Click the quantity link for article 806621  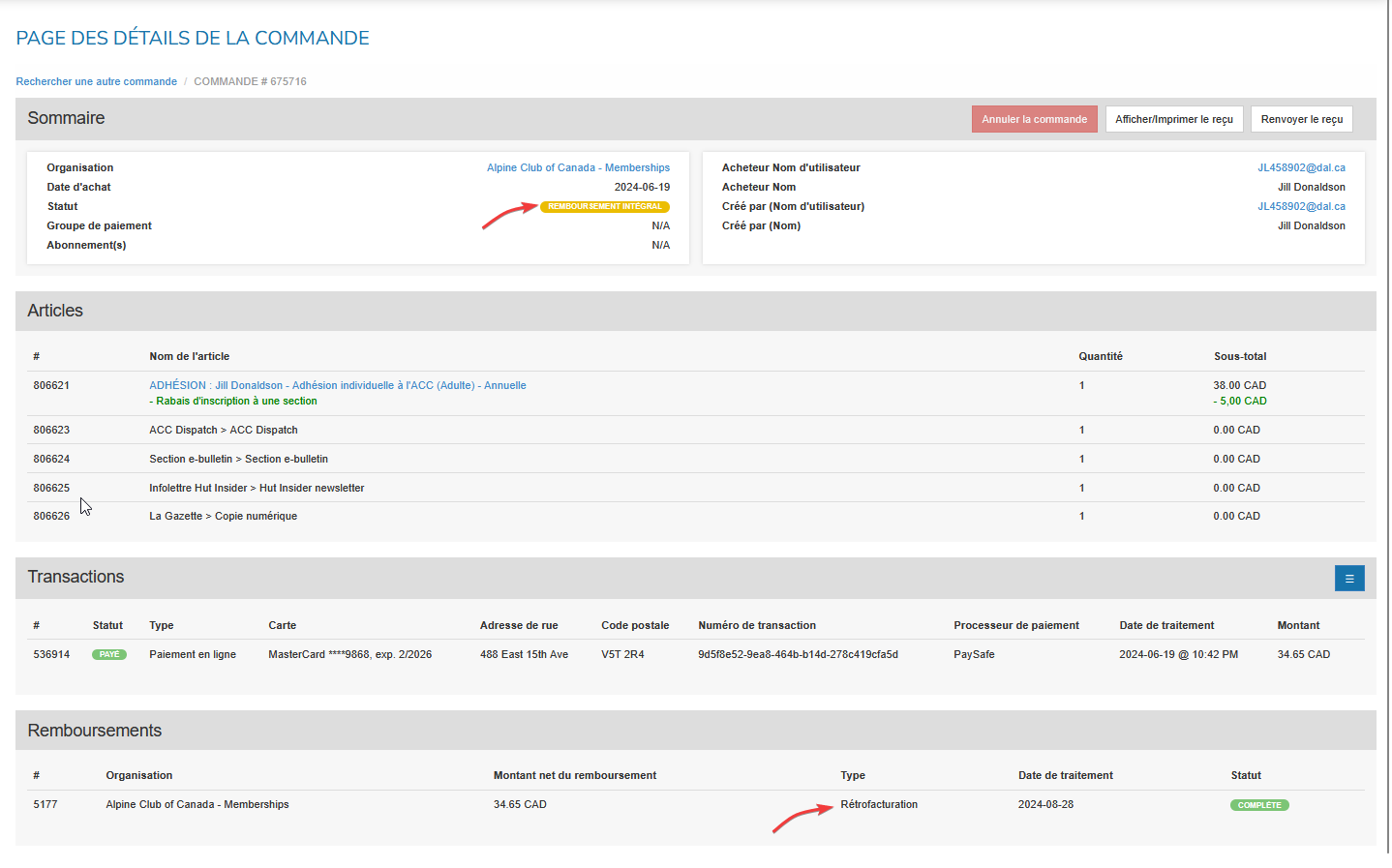pyautogui.click(x=1081, y=385)
